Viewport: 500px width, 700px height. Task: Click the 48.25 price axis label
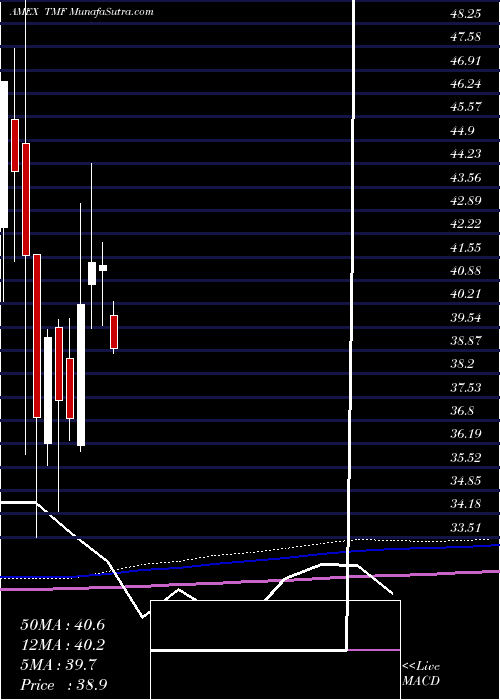pos(465,13)
